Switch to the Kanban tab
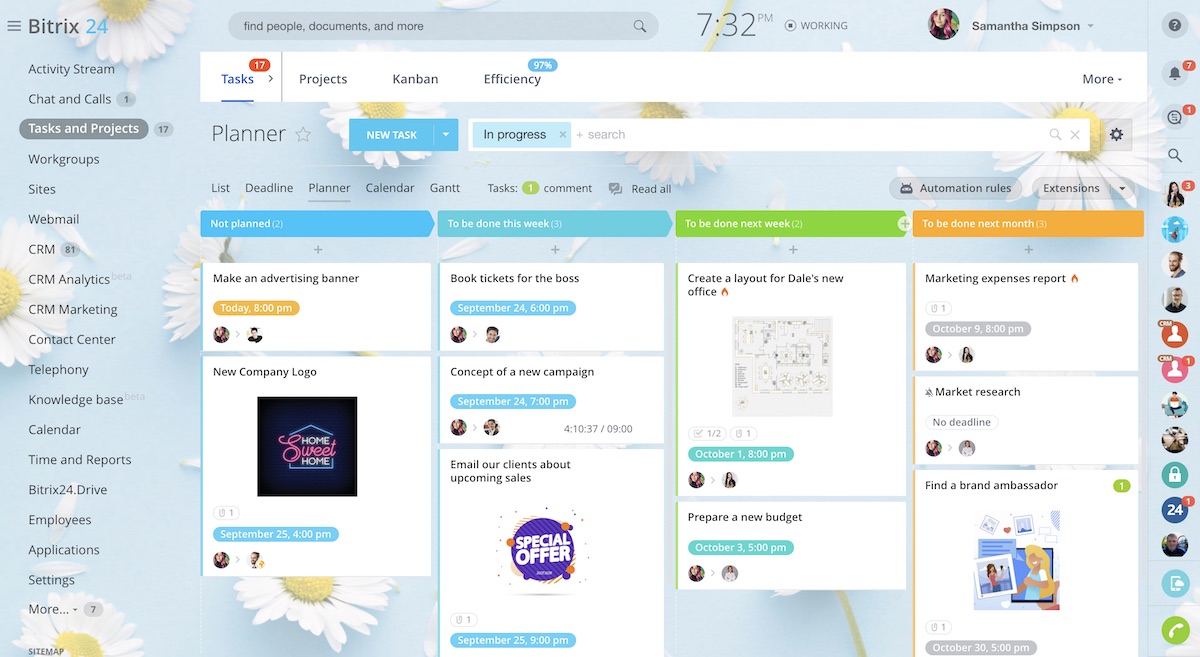The width and height of the screenshot is (1200, 657). [x=415, y=79]
